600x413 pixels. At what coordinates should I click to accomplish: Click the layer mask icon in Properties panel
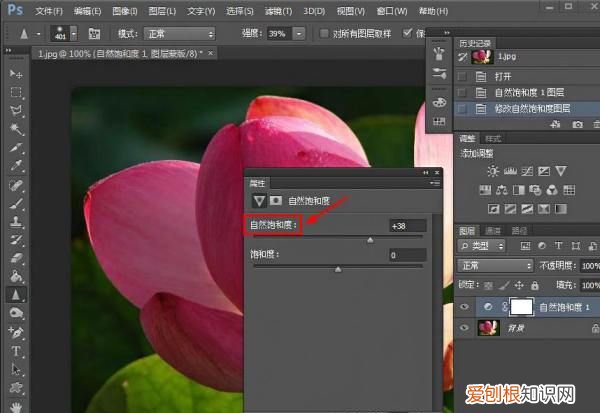[277, 200]
